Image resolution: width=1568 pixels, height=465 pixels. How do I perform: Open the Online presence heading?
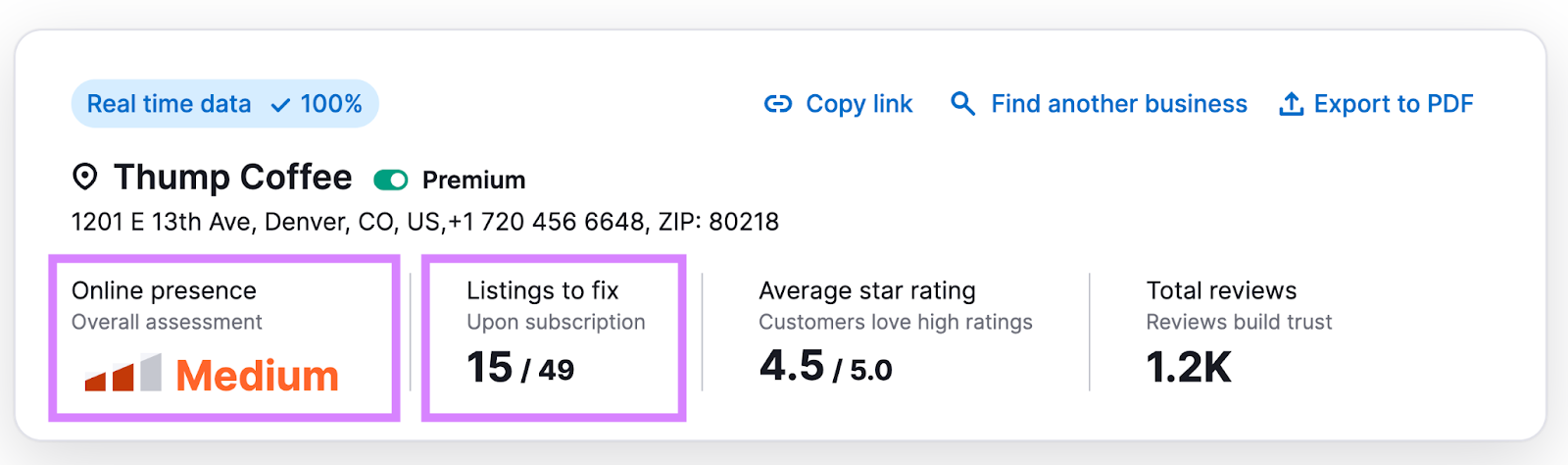tap(164, 290)
